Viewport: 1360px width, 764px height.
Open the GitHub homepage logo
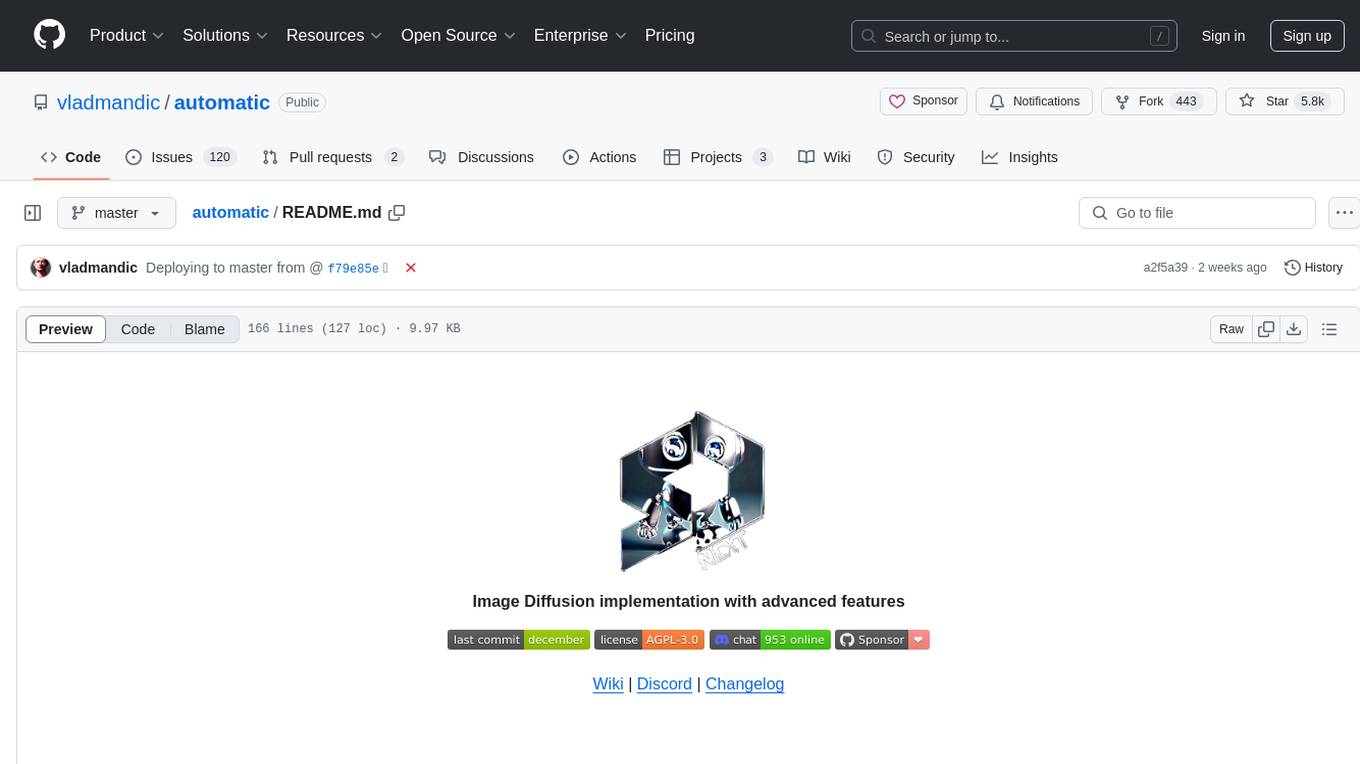coord(50,35)
